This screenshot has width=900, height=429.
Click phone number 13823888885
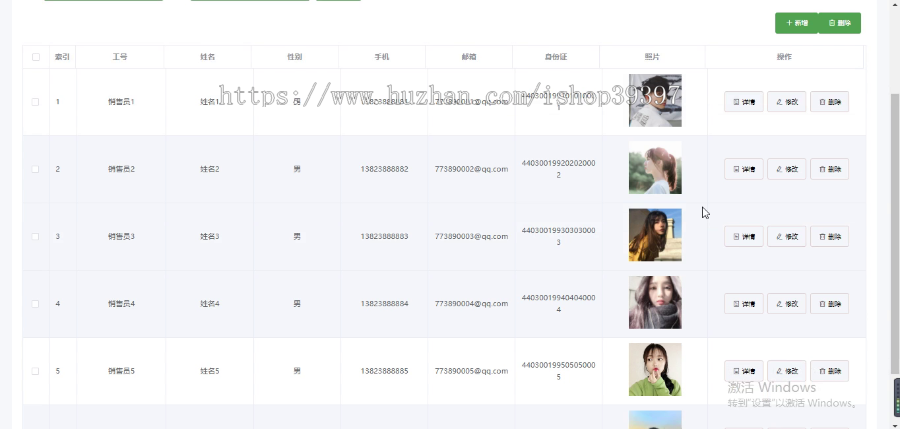pos(385,371)
